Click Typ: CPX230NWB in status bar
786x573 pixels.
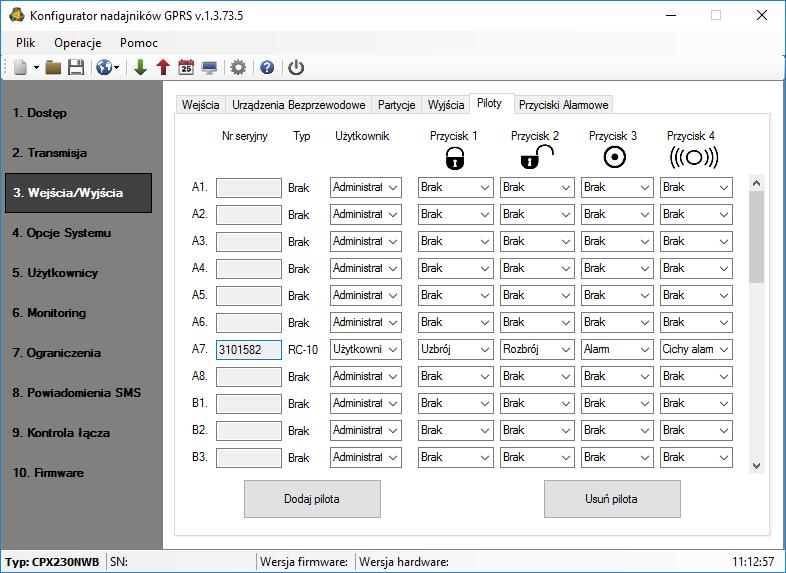[x=52, y=562]
